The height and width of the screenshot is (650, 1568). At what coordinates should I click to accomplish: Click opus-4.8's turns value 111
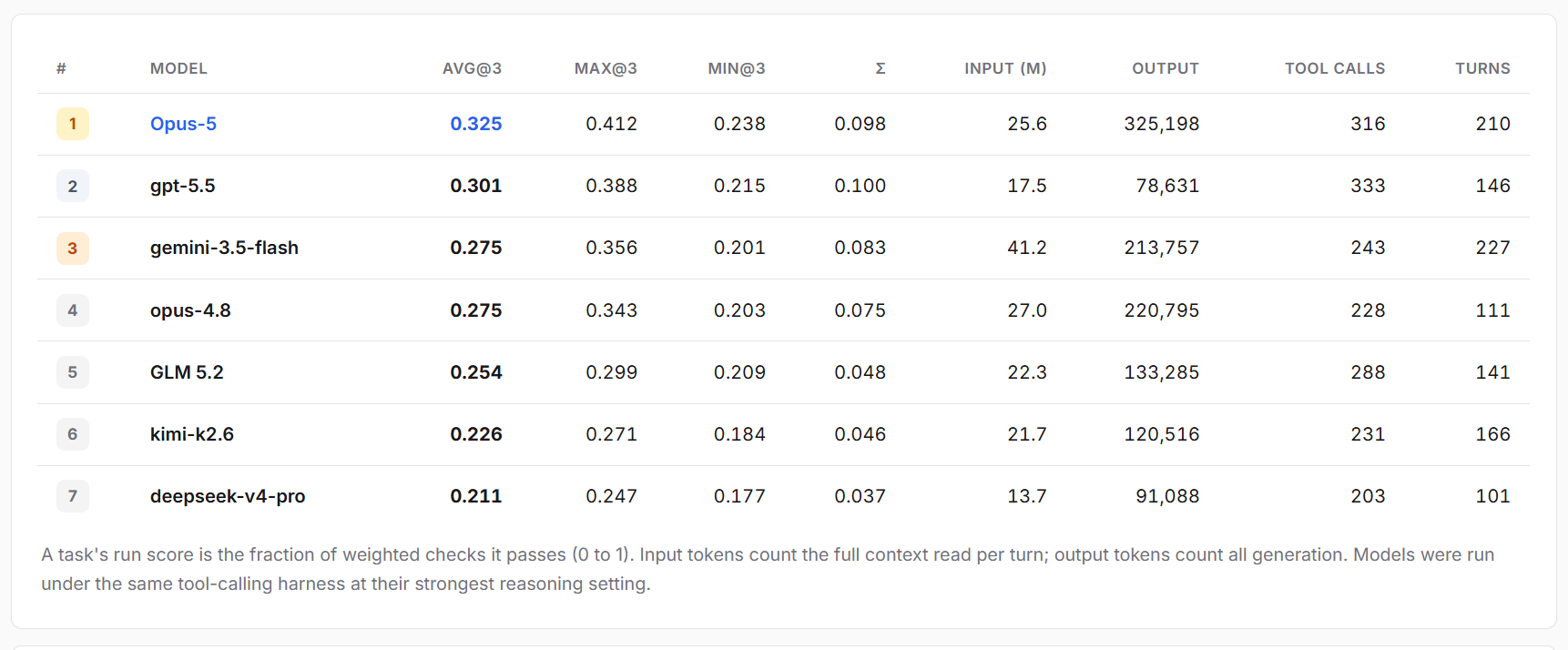1493,310
